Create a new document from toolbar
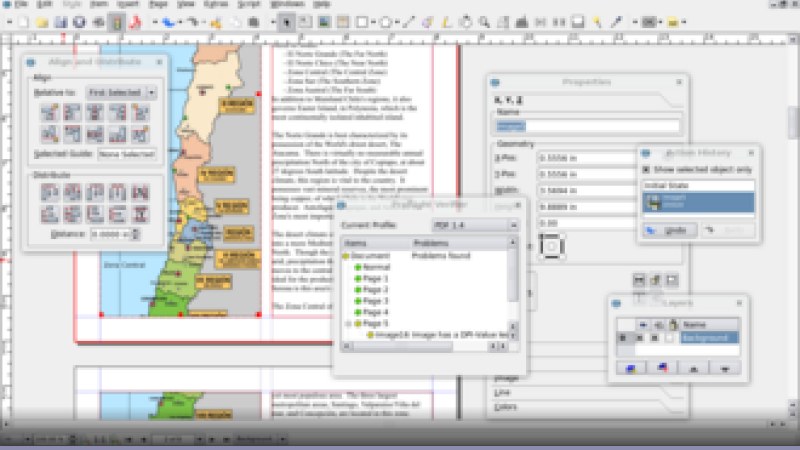The image size is (800, 450). pyautogui.click(x=23, y=22)
